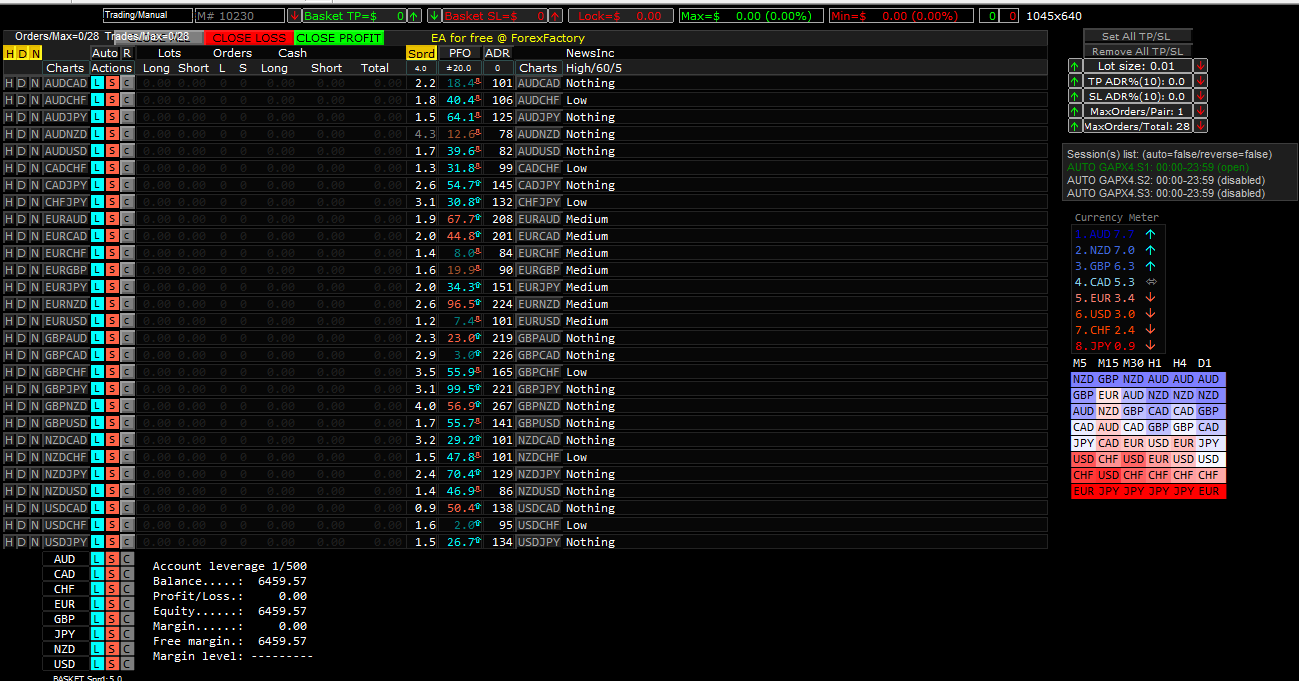
Task: Click the Sord threshold 4.0 cell
Action: pos(421,68)
